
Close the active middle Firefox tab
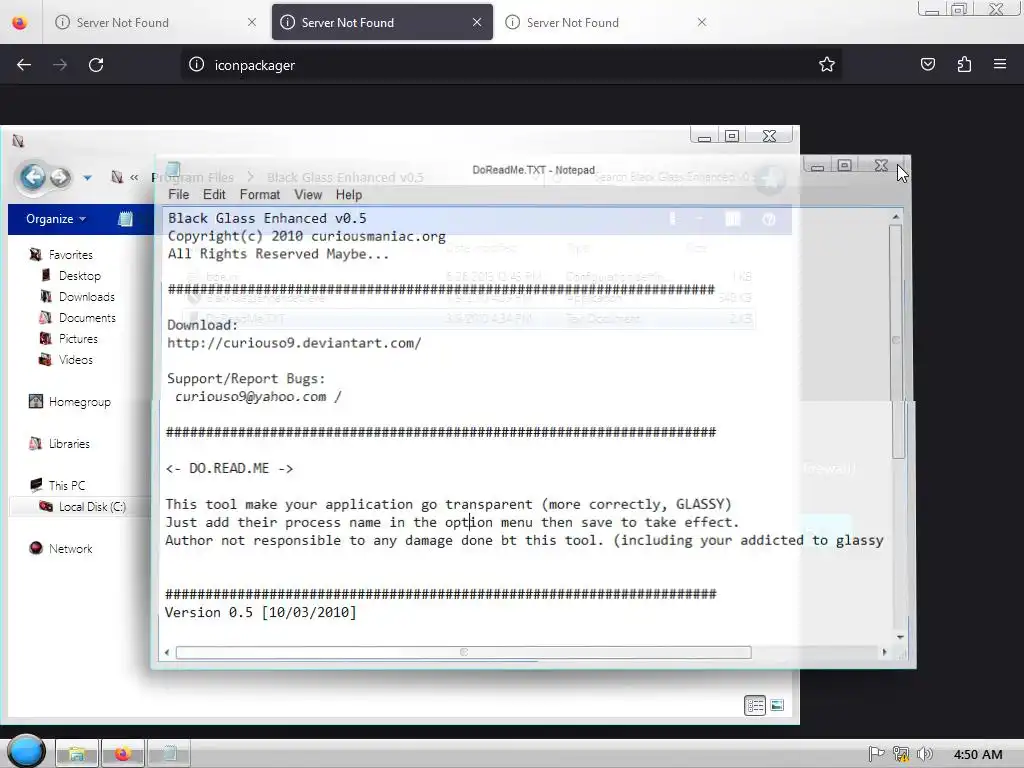(477, 22)
